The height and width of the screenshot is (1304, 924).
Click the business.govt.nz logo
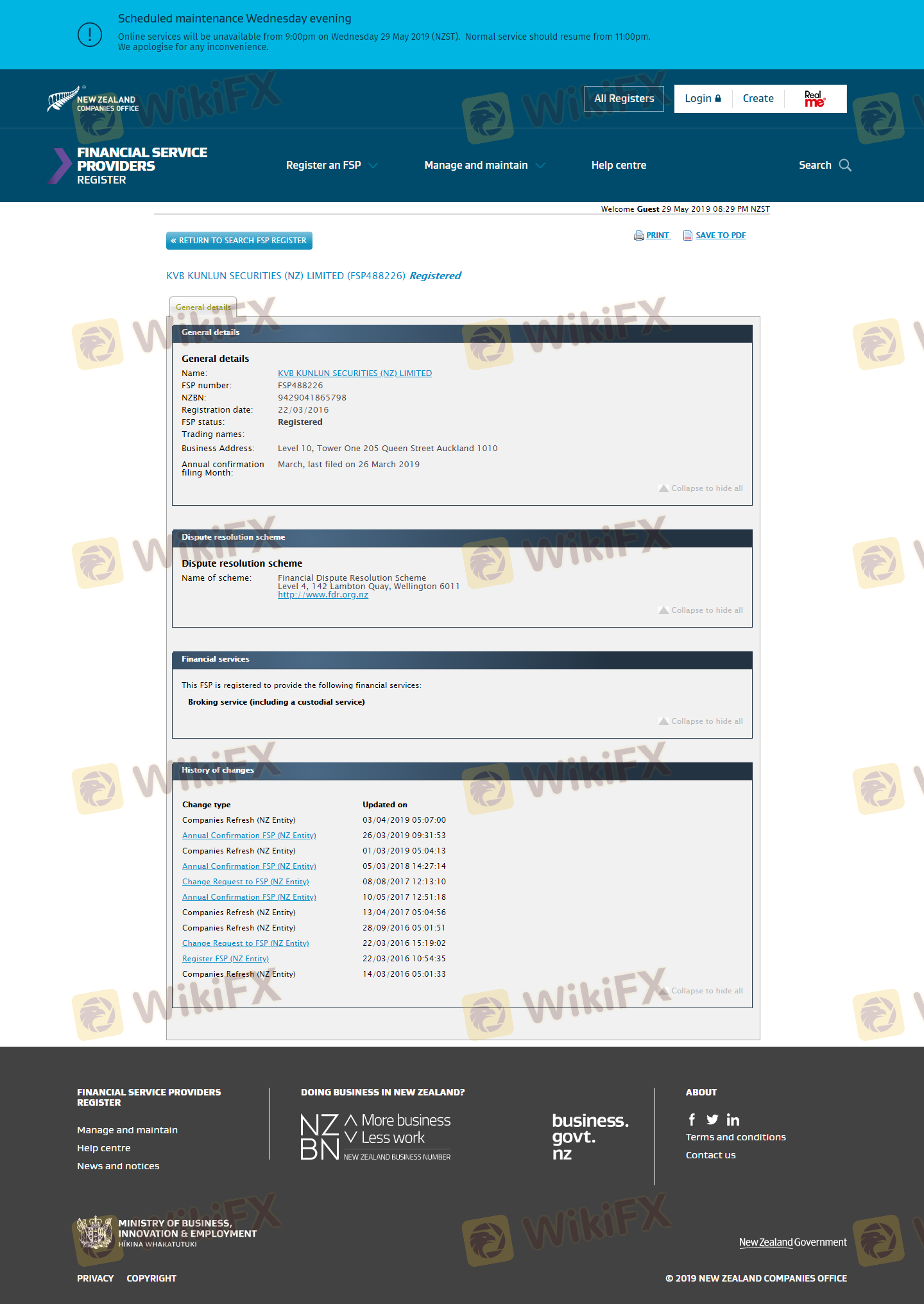[x=590, y=1137]
